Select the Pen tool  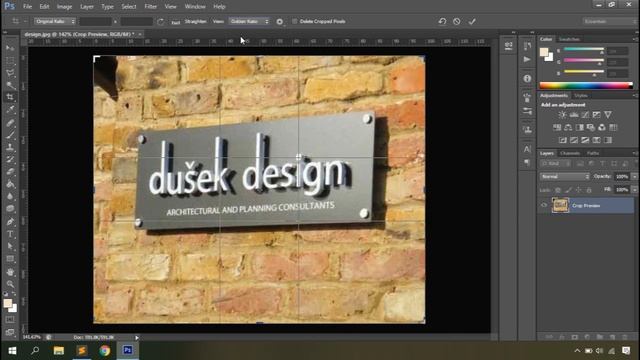[10, 222]
